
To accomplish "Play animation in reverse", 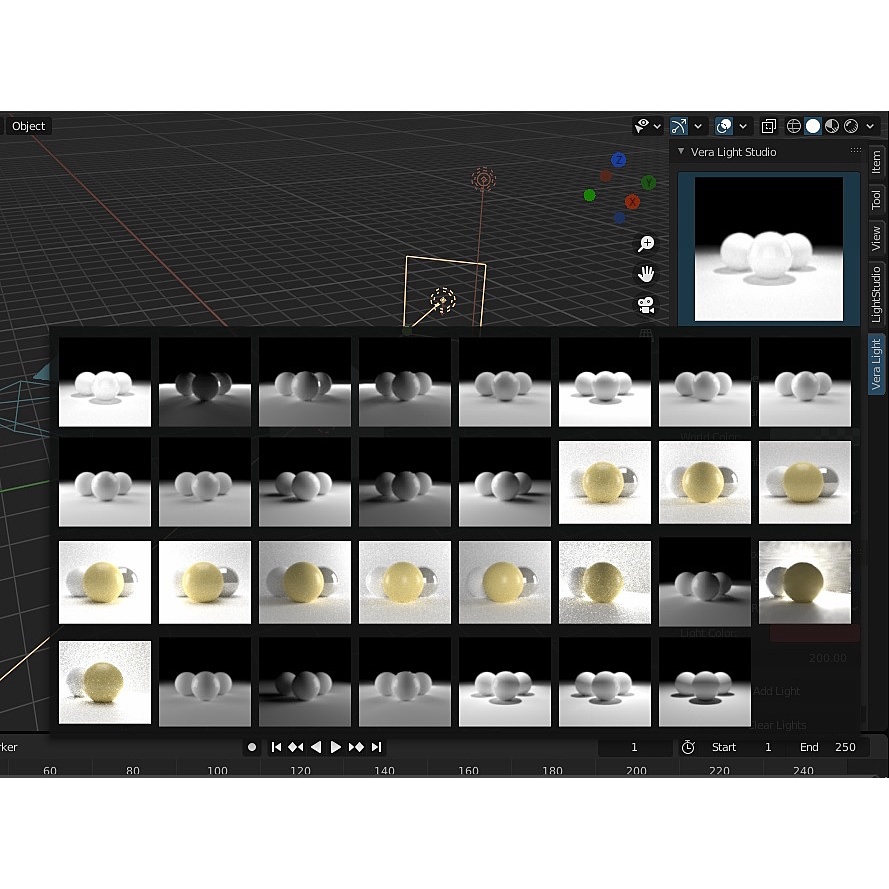I will pyautogui.click(x=316, y=747).
